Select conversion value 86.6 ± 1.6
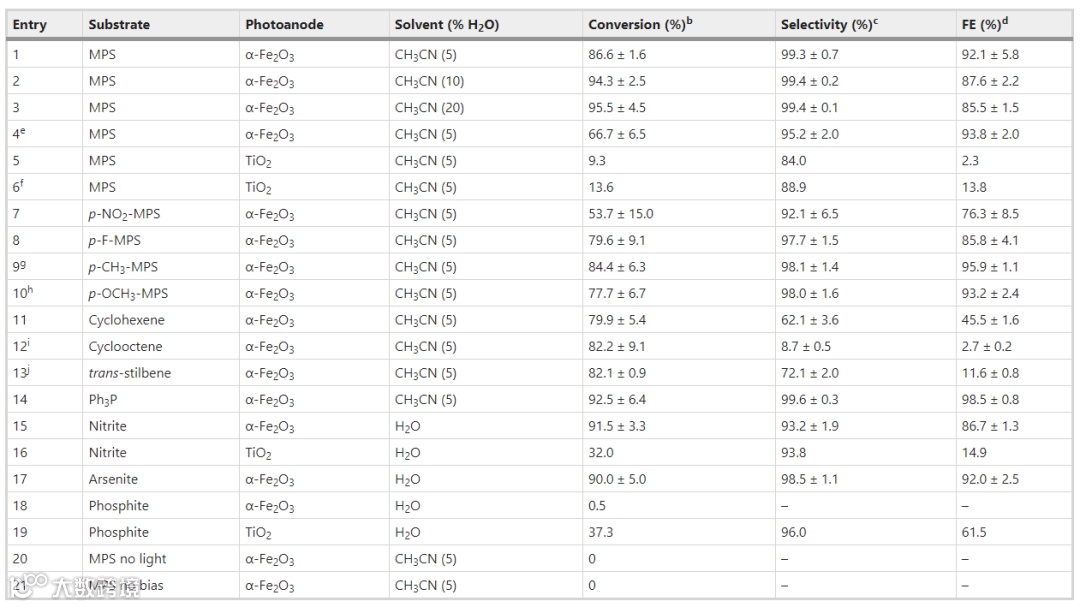Viewport: 1080px width, 607px height. click(x=617, y=54)
